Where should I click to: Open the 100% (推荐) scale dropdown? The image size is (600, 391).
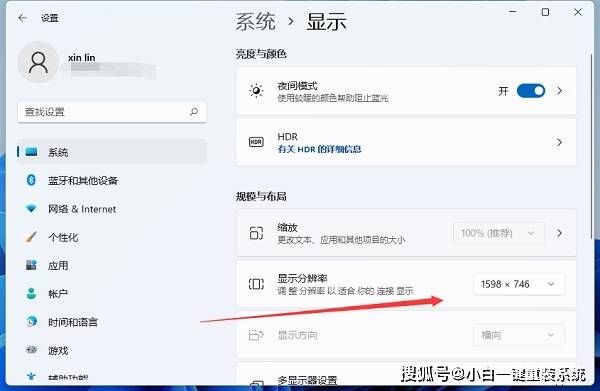499,233
